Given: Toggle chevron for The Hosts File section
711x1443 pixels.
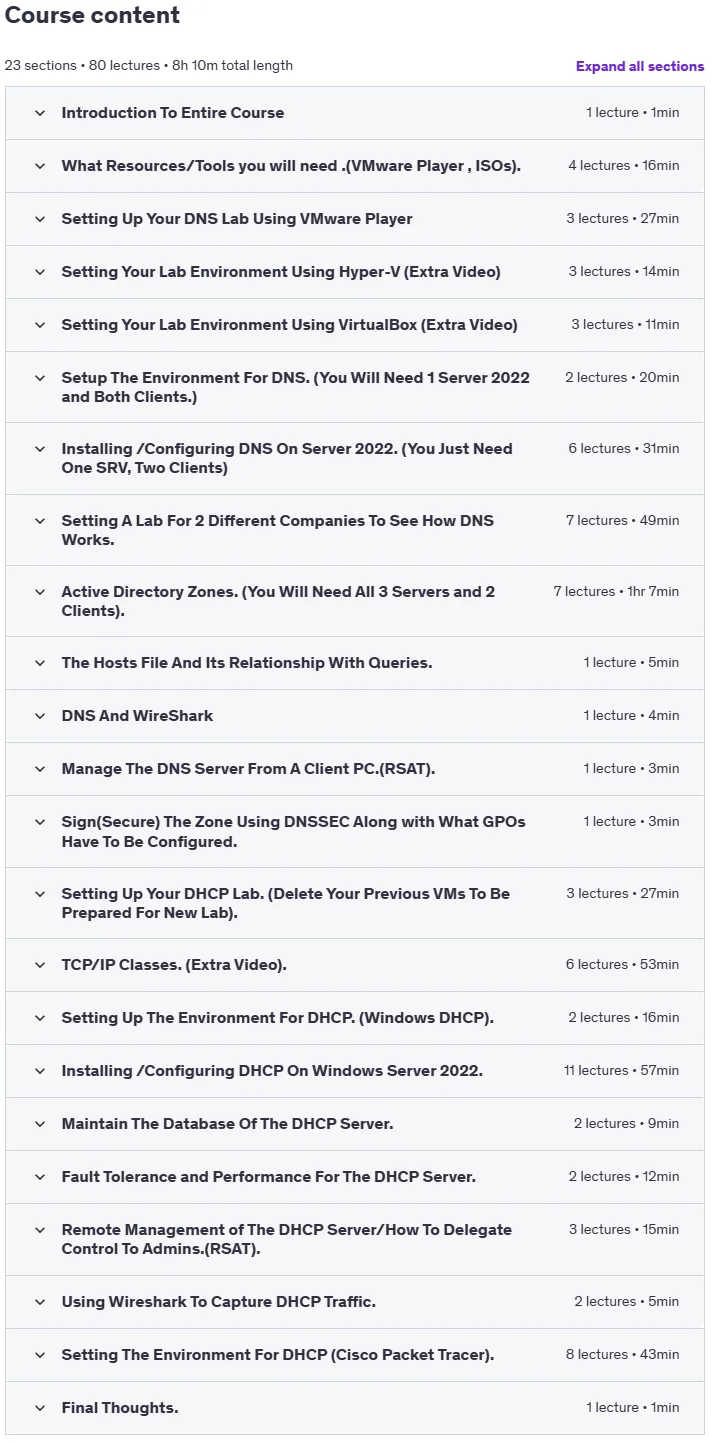Looking at the screenshot, I should pyautogui.click(x=40, y=663).
